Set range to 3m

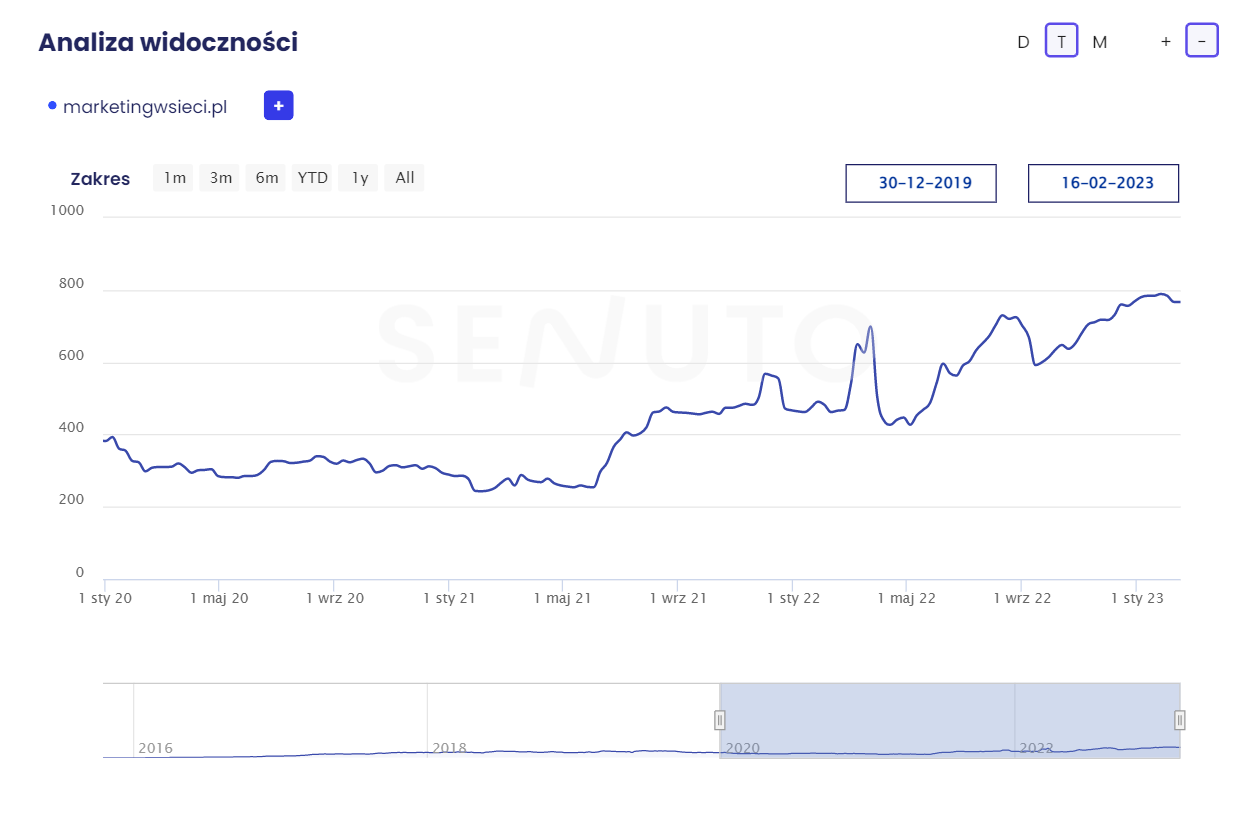[x=221, y=178]
